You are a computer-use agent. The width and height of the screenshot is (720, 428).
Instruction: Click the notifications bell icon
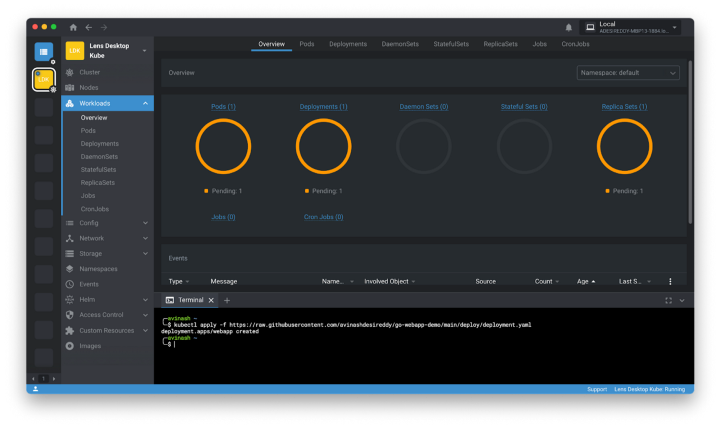pos(569,27)
